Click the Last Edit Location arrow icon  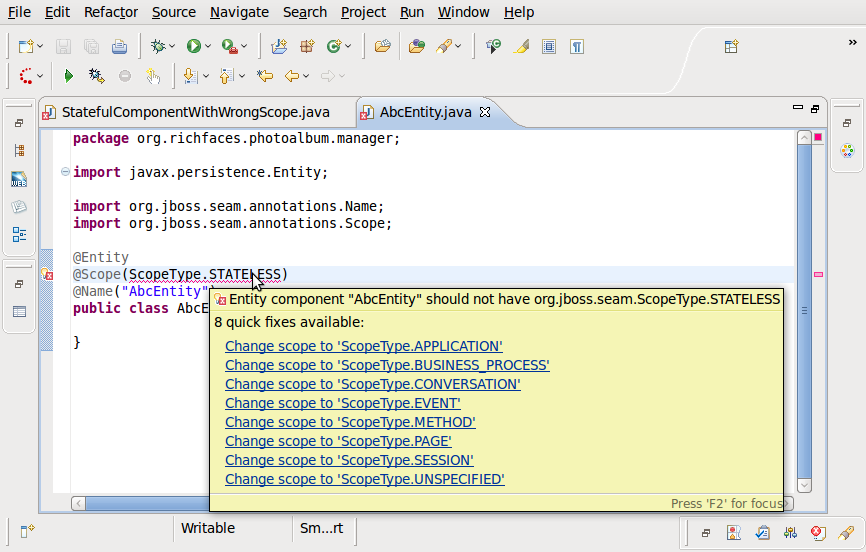coord(265,76)
